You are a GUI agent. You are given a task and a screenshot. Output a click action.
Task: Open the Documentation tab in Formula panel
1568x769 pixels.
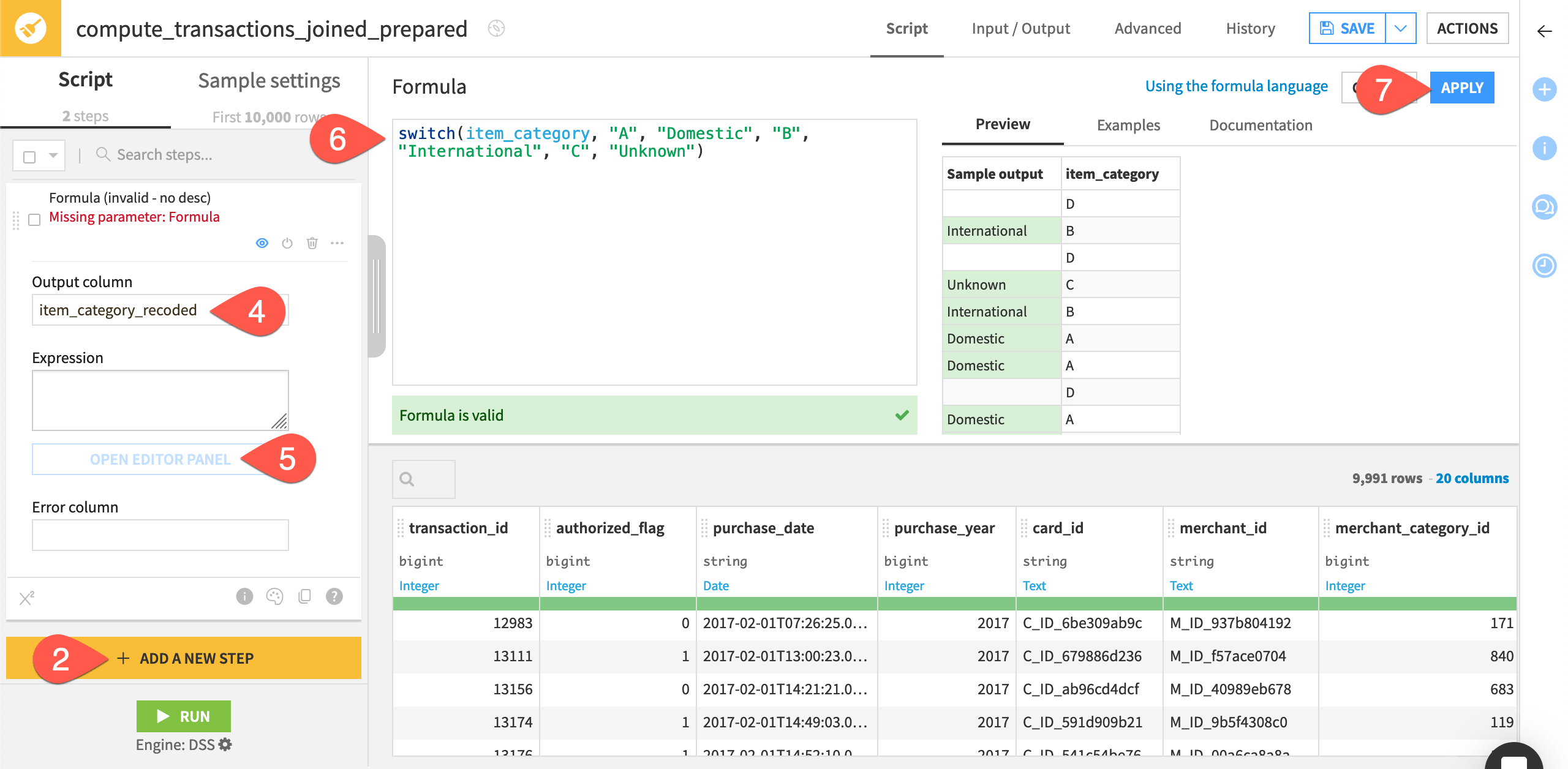point(1260,125)
